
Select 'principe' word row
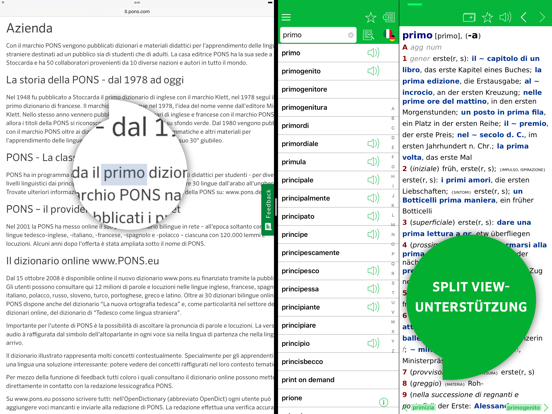(338, 234)
